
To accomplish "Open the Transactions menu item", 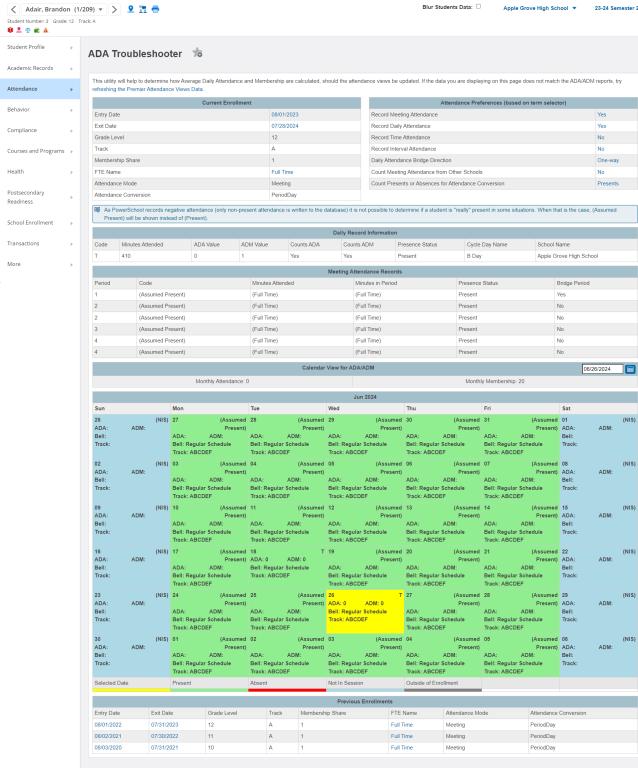I will pyautogui.click(x=40, y=243).
